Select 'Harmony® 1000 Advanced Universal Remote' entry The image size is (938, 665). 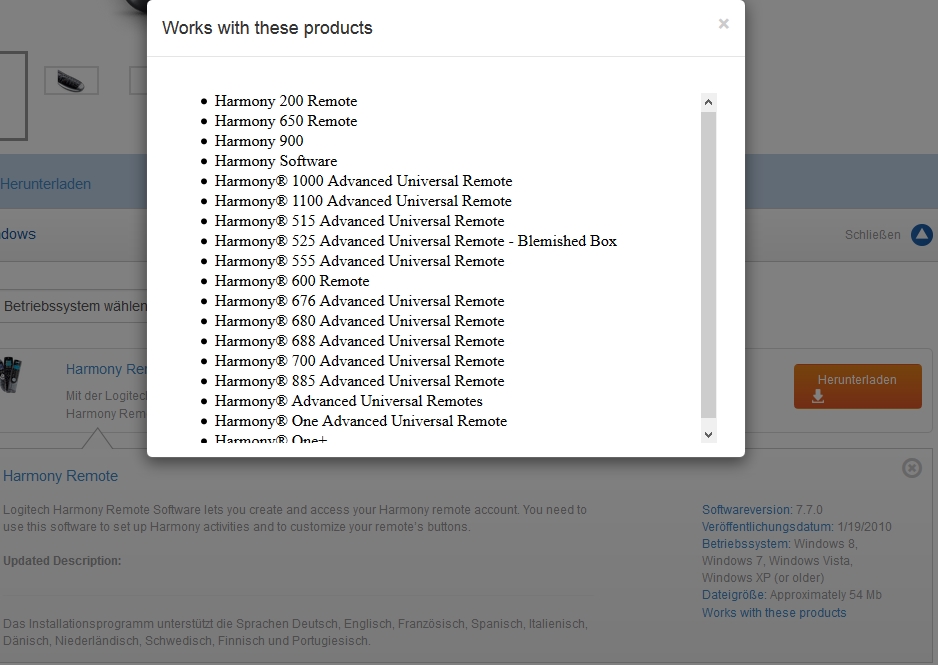364,181
